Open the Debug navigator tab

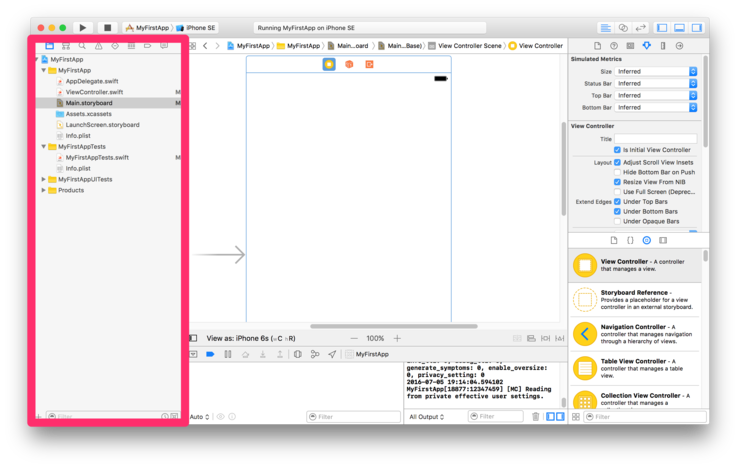131,46
